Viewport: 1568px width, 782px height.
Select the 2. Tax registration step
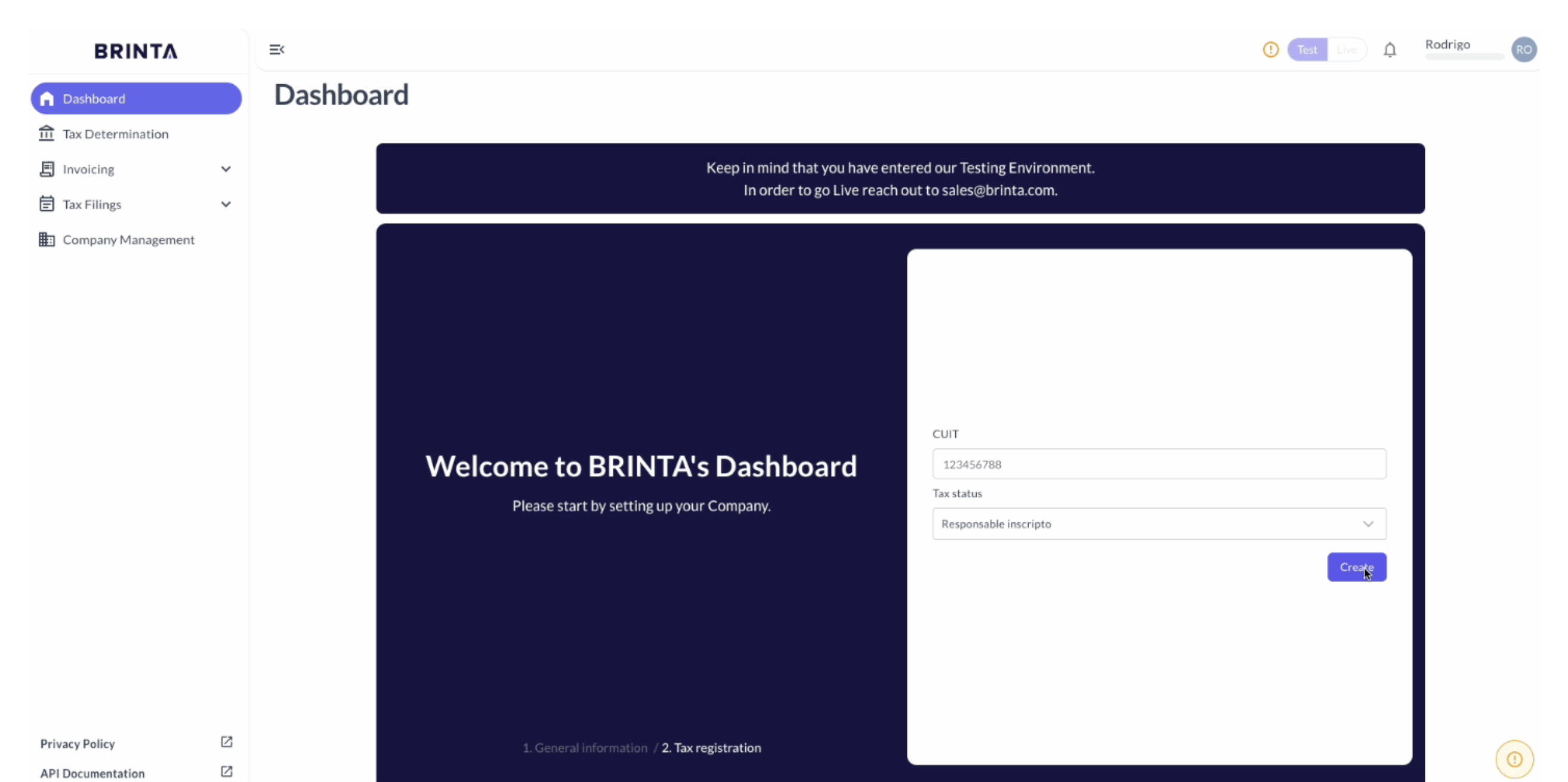711,748
